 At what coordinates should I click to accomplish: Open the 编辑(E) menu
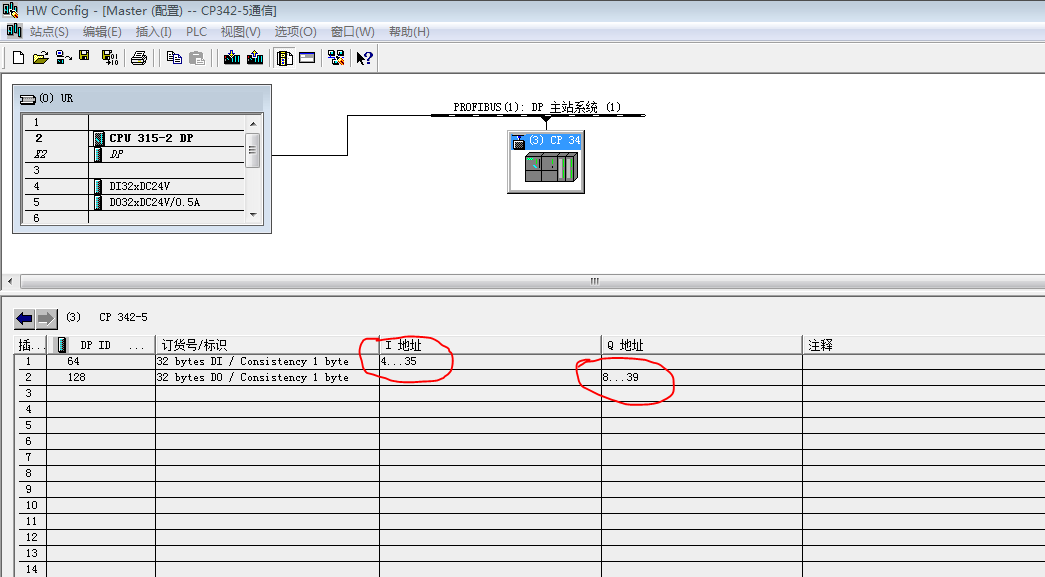tap(102, 31)
